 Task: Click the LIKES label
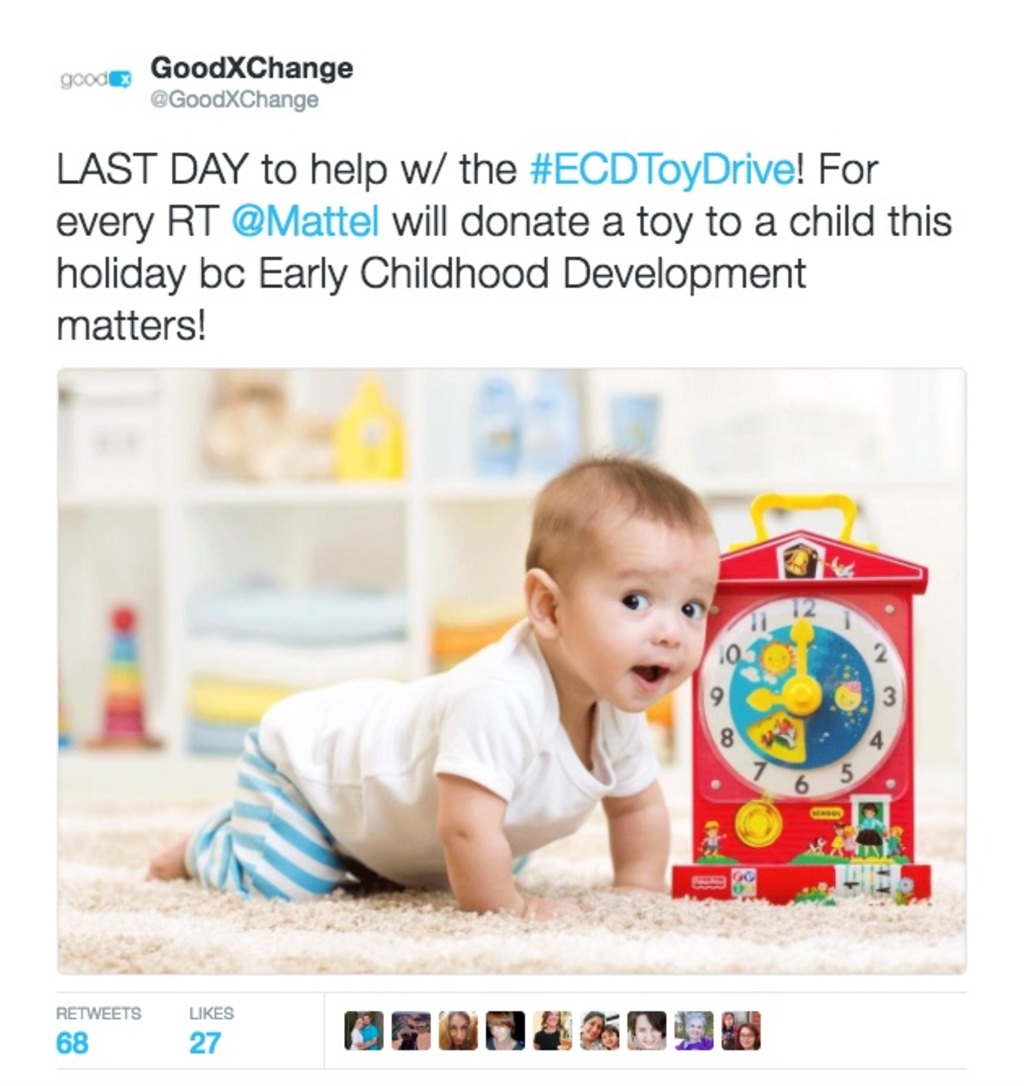211,1013
